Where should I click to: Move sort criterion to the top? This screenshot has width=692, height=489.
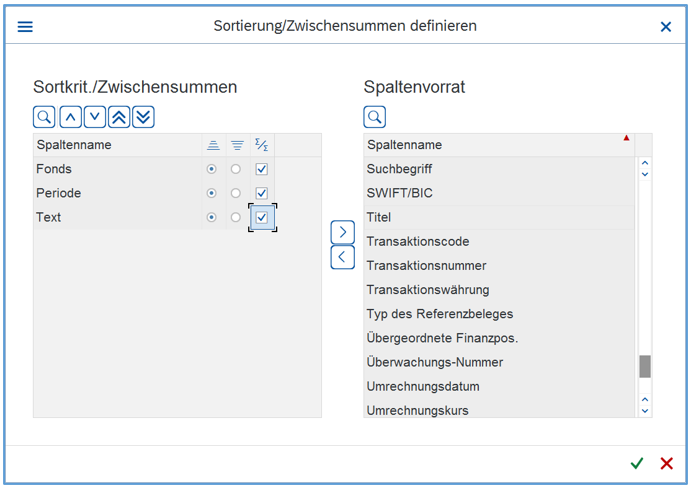(x=119, y=117)
